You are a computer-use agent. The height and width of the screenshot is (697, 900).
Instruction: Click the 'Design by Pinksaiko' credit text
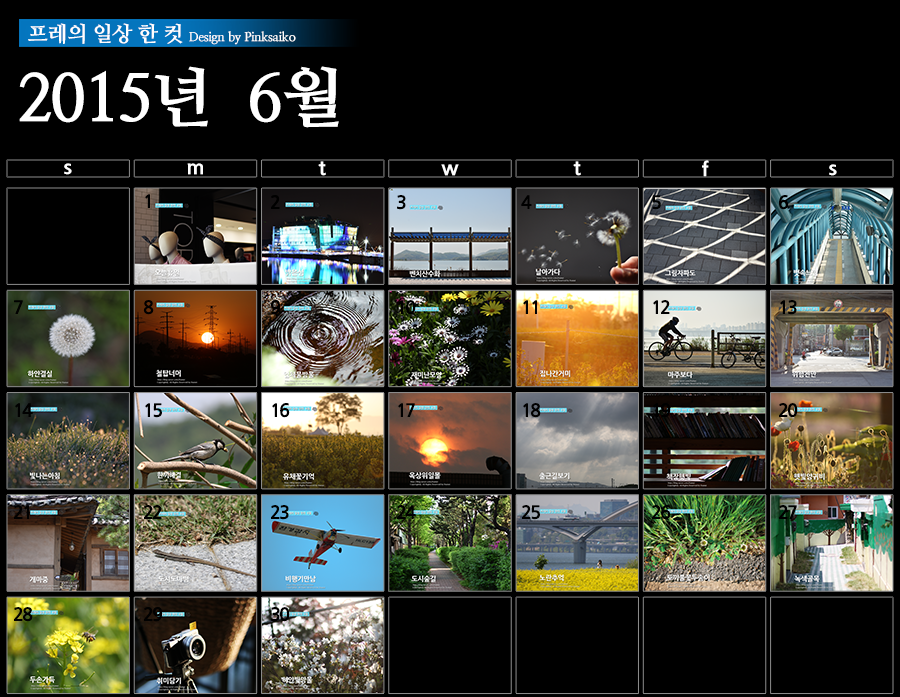242,37
